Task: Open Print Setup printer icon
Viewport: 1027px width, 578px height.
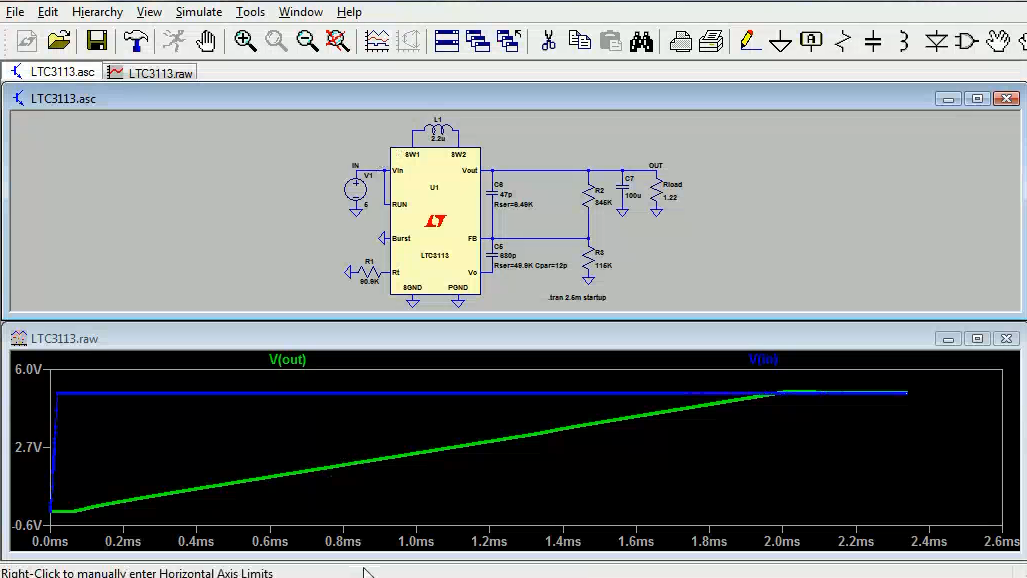Action: tap(681, 41)
